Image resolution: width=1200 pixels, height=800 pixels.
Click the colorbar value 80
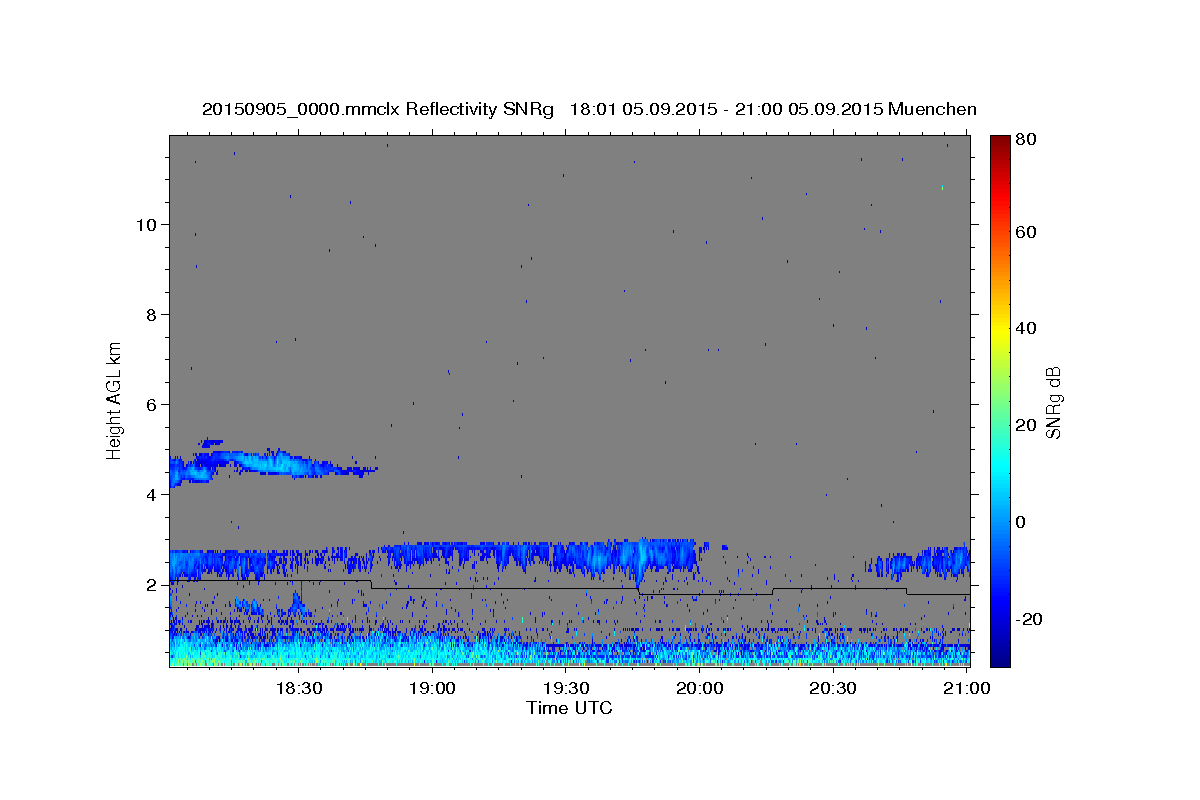coord(1026,140)
